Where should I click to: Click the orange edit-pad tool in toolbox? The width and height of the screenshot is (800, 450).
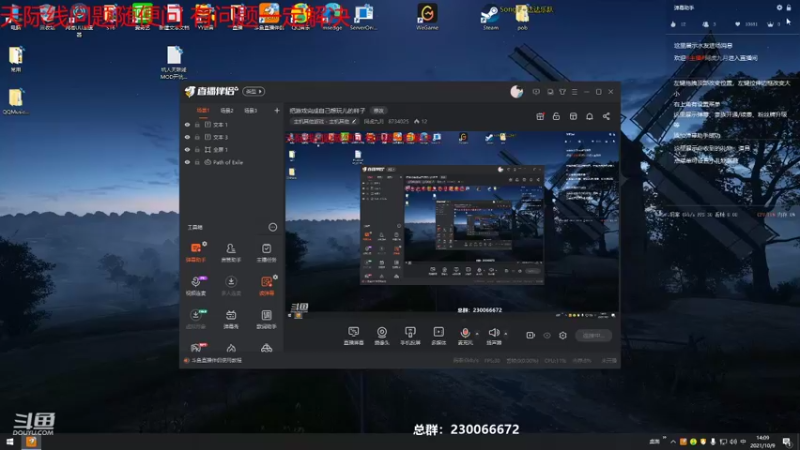coord(266,285)
